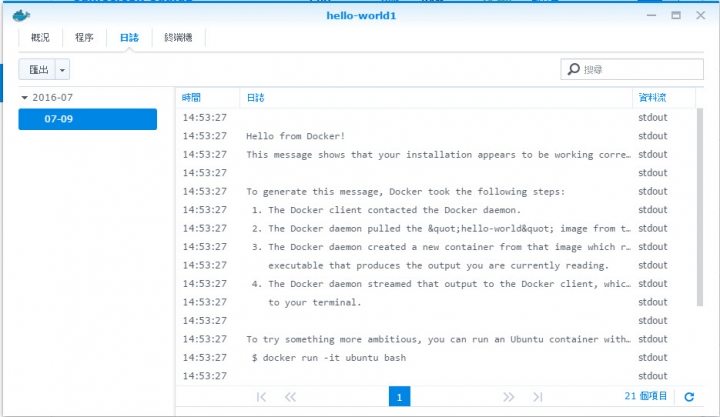
Task: Select the 'Hello from Docker!' log row
Action: 436,136
